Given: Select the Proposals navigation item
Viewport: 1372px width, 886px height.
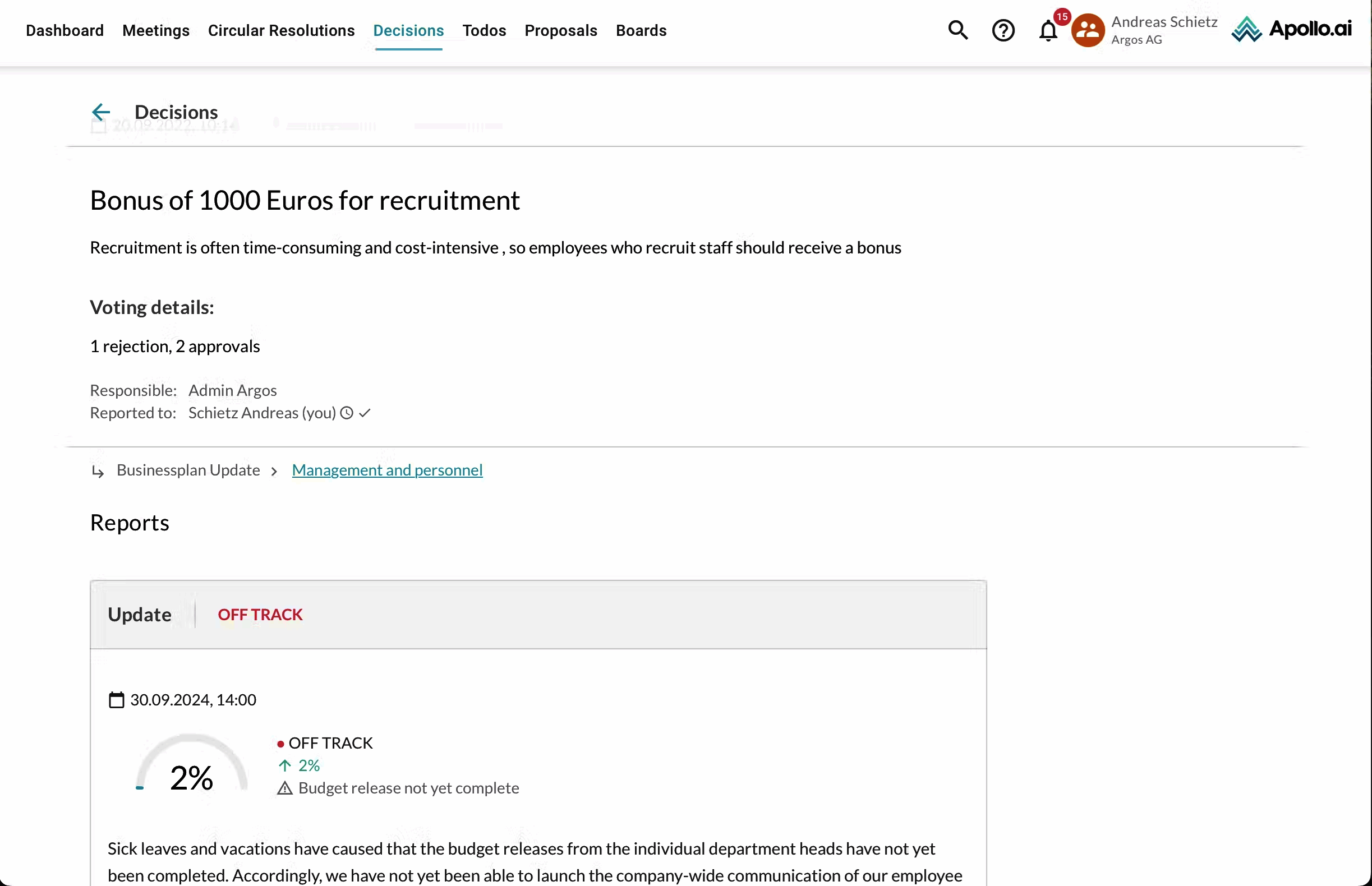Looking at the screenshot, I should tap(560, 30).
